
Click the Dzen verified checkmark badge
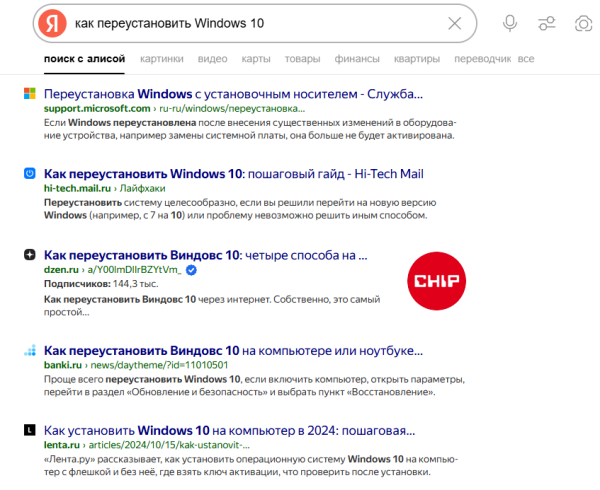[191, 270]
